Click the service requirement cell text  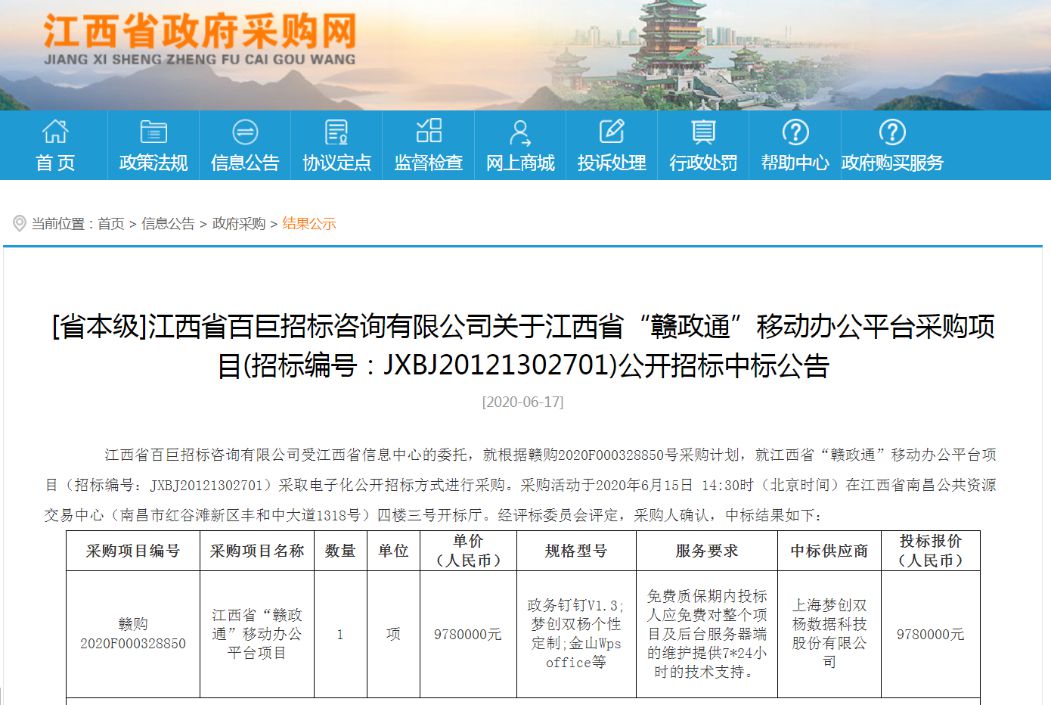[706, 634]
